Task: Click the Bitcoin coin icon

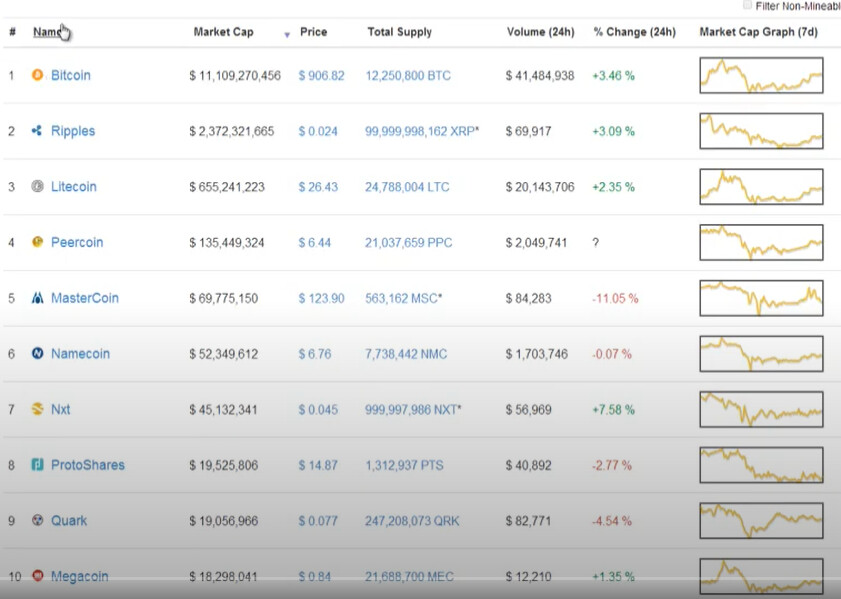Action: tap(38, 75)
